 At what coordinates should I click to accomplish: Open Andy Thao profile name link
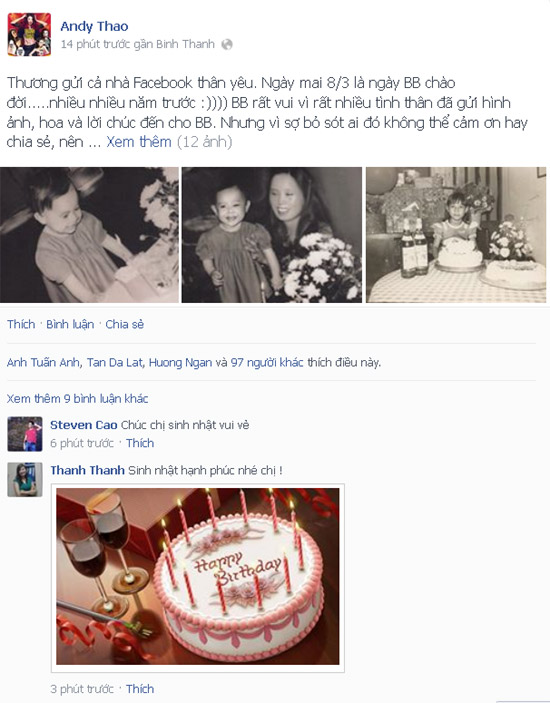pos(94,26)
